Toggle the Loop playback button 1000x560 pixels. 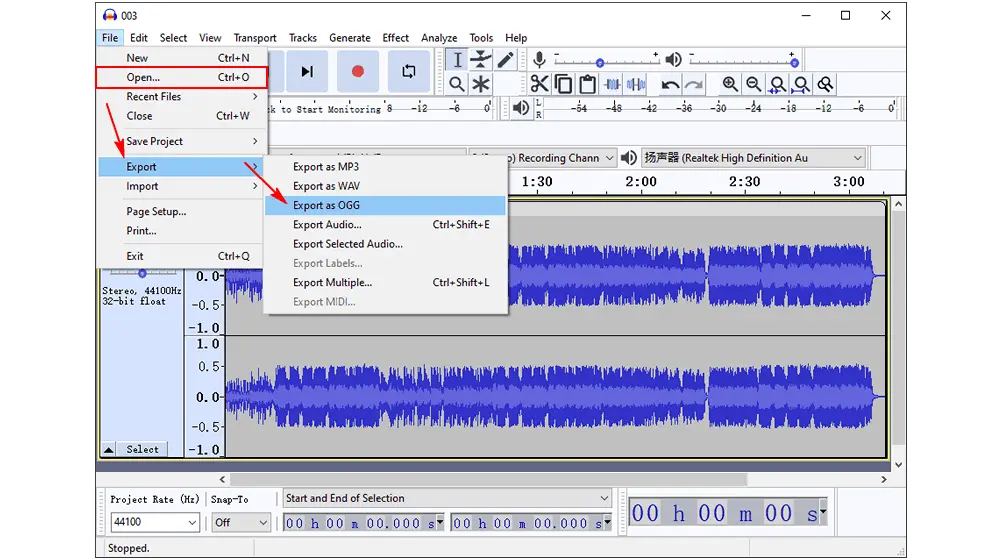tap(409, 71)
